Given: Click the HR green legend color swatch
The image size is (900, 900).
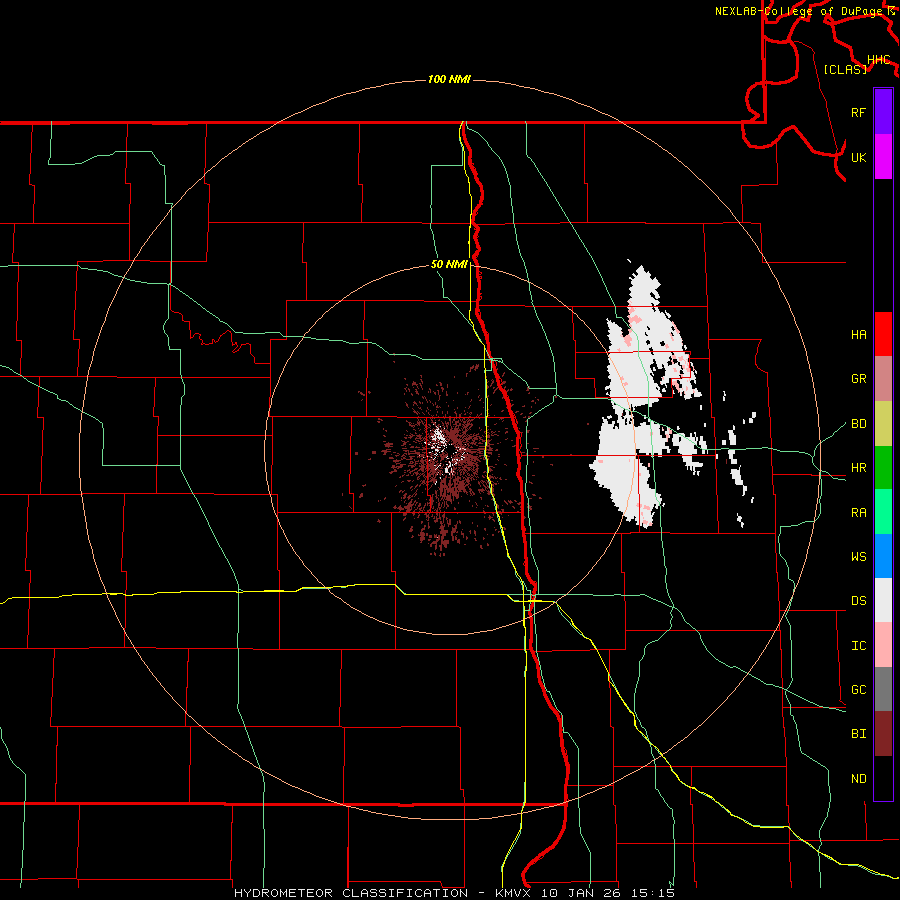Looking at the screenshot, I should click(x=883, y=468).
